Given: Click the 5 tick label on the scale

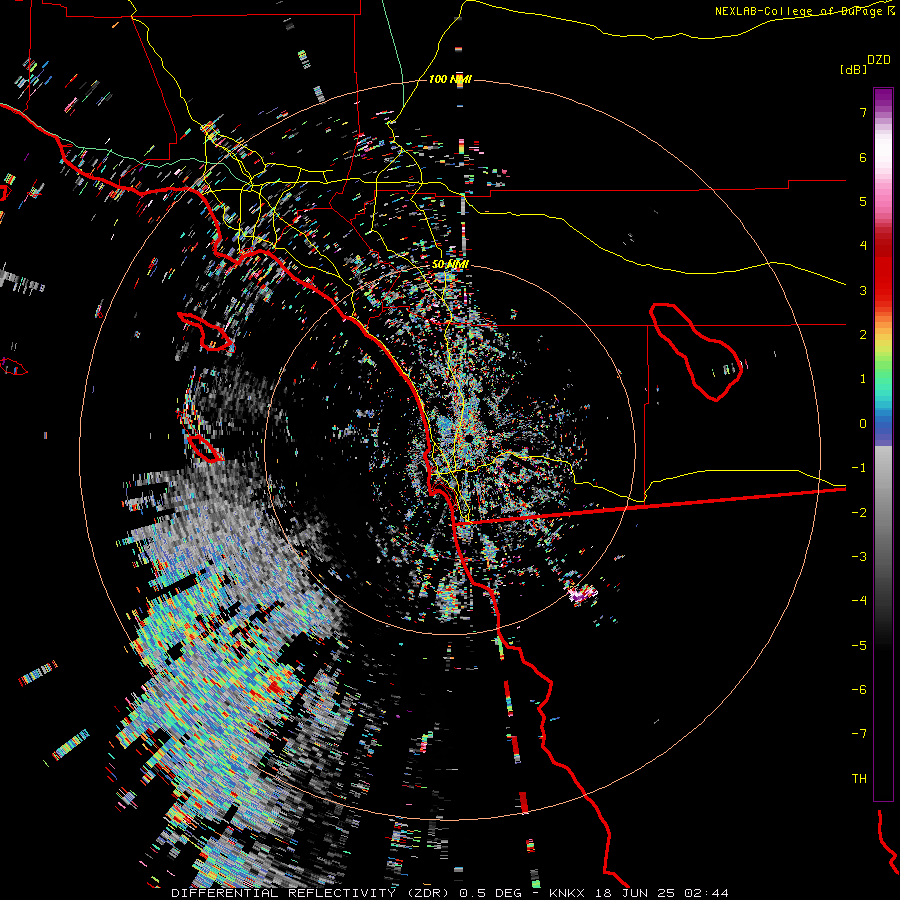Looking at the screenshot, I should pyautogui.click(x=863, y=201).
